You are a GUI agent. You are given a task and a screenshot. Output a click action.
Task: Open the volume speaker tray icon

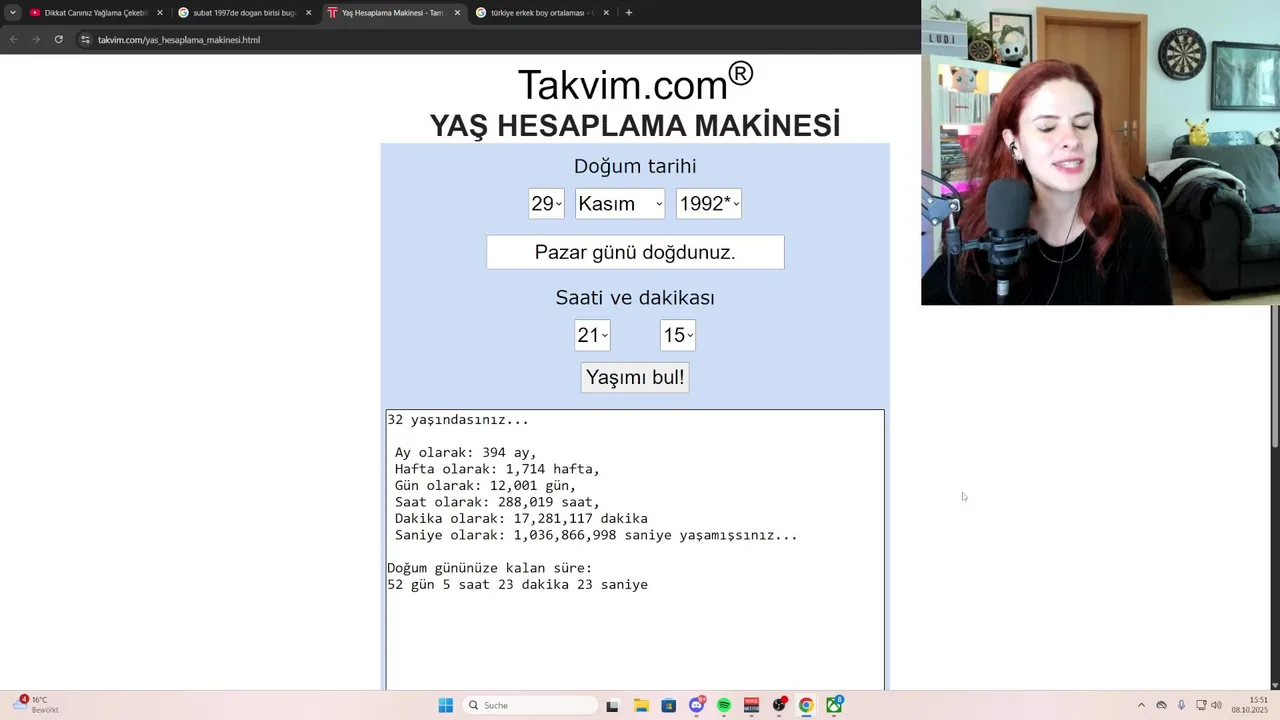[x=1217, y=705]
